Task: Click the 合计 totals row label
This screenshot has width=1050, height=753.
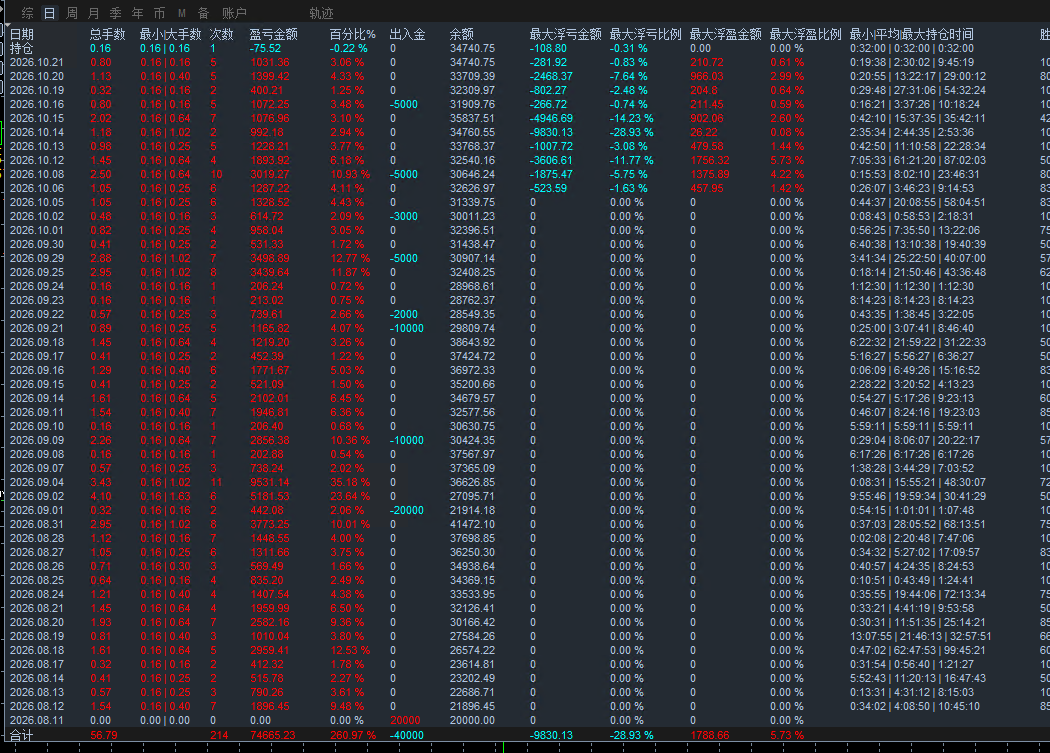Action: (21, 735)
